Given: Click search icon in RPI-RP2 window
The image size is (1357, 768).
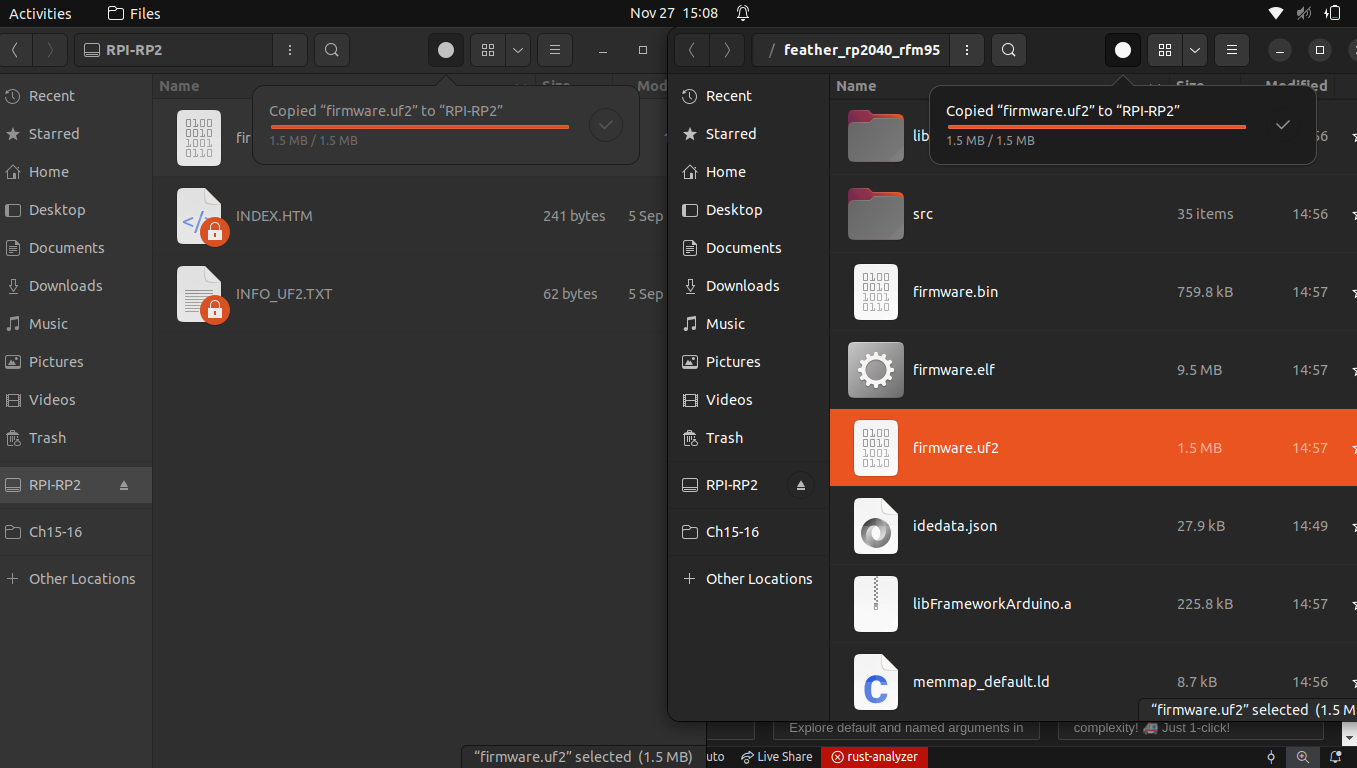Looking at the screenshot, I should (332, 50).
